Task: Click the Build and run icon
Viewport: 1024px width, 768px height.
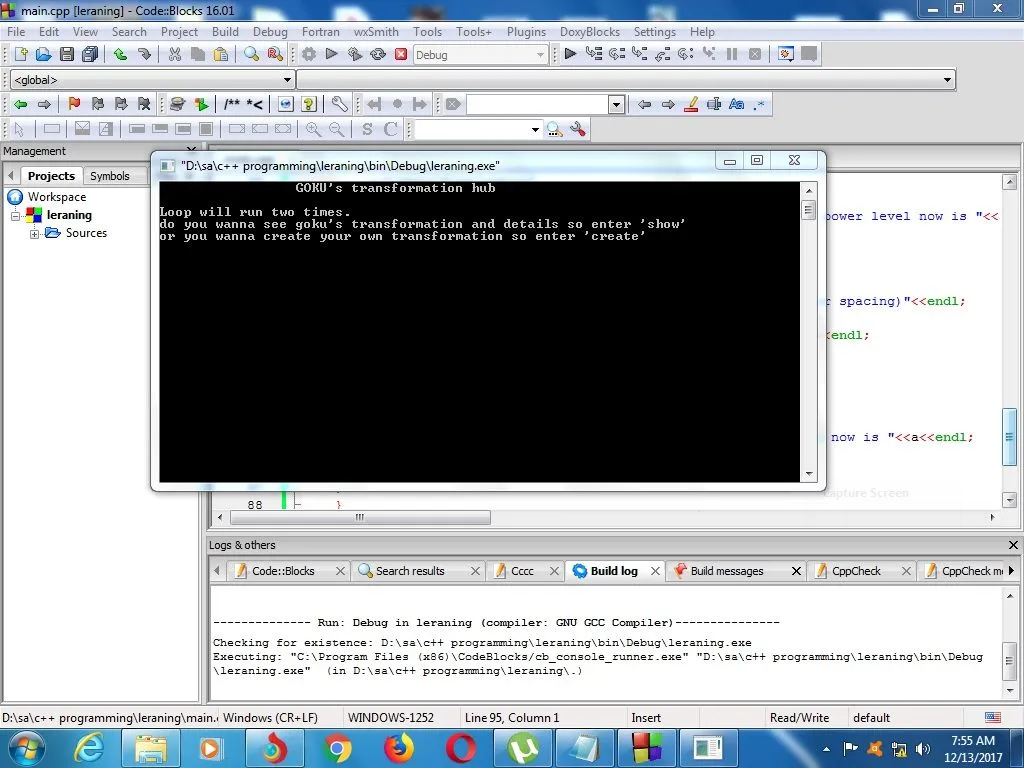Action: [x=355, y=54]
